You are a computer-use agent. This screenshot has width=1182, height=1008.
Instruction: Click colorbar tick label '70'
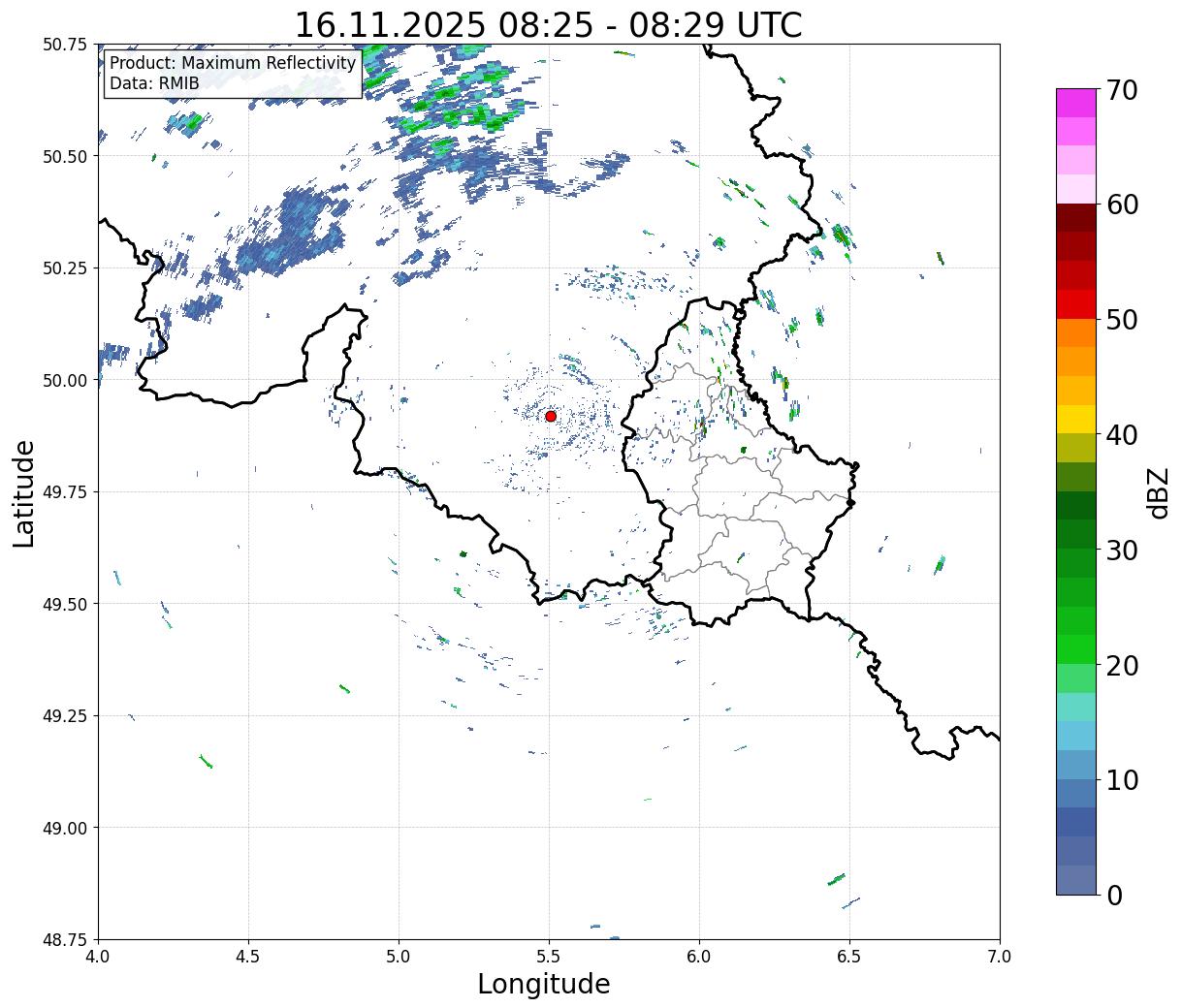[1122, 90]
